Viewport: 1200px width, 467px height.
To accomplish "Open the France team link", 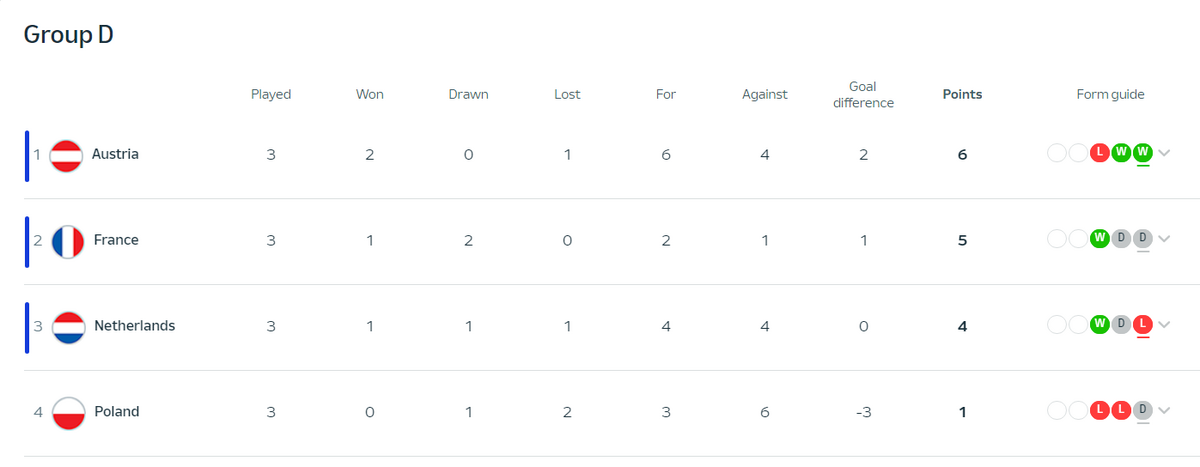I will coord(116,240).
